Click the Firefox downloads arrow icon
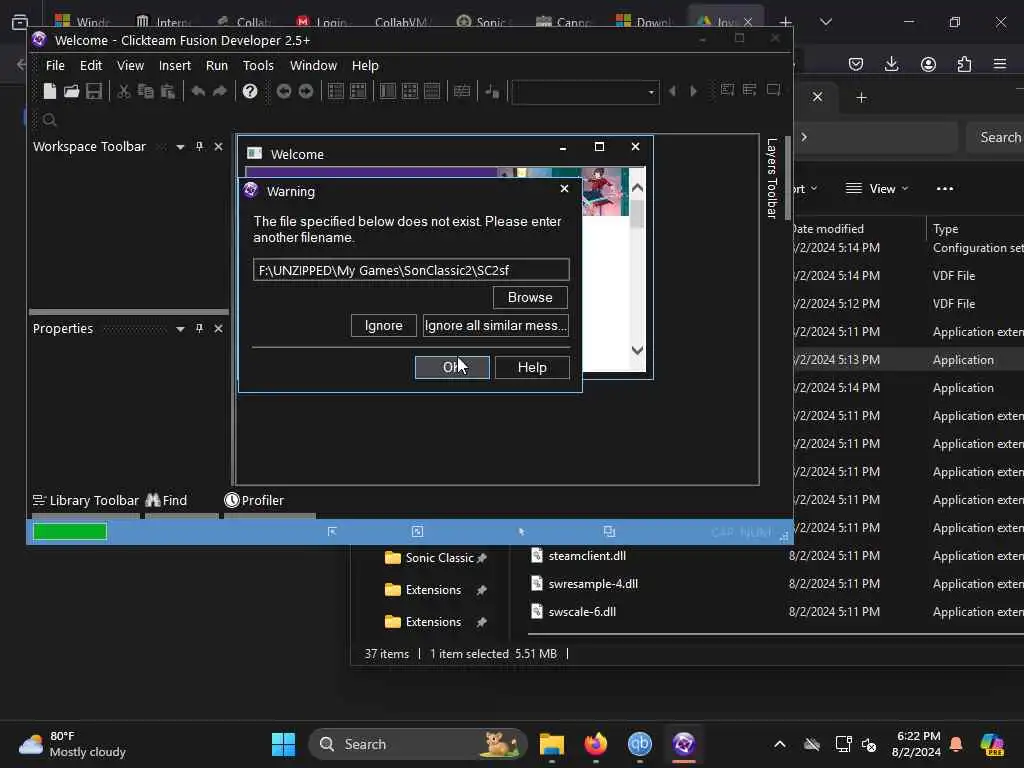Viewport: 1024px width, 768px height. (891, 64)
